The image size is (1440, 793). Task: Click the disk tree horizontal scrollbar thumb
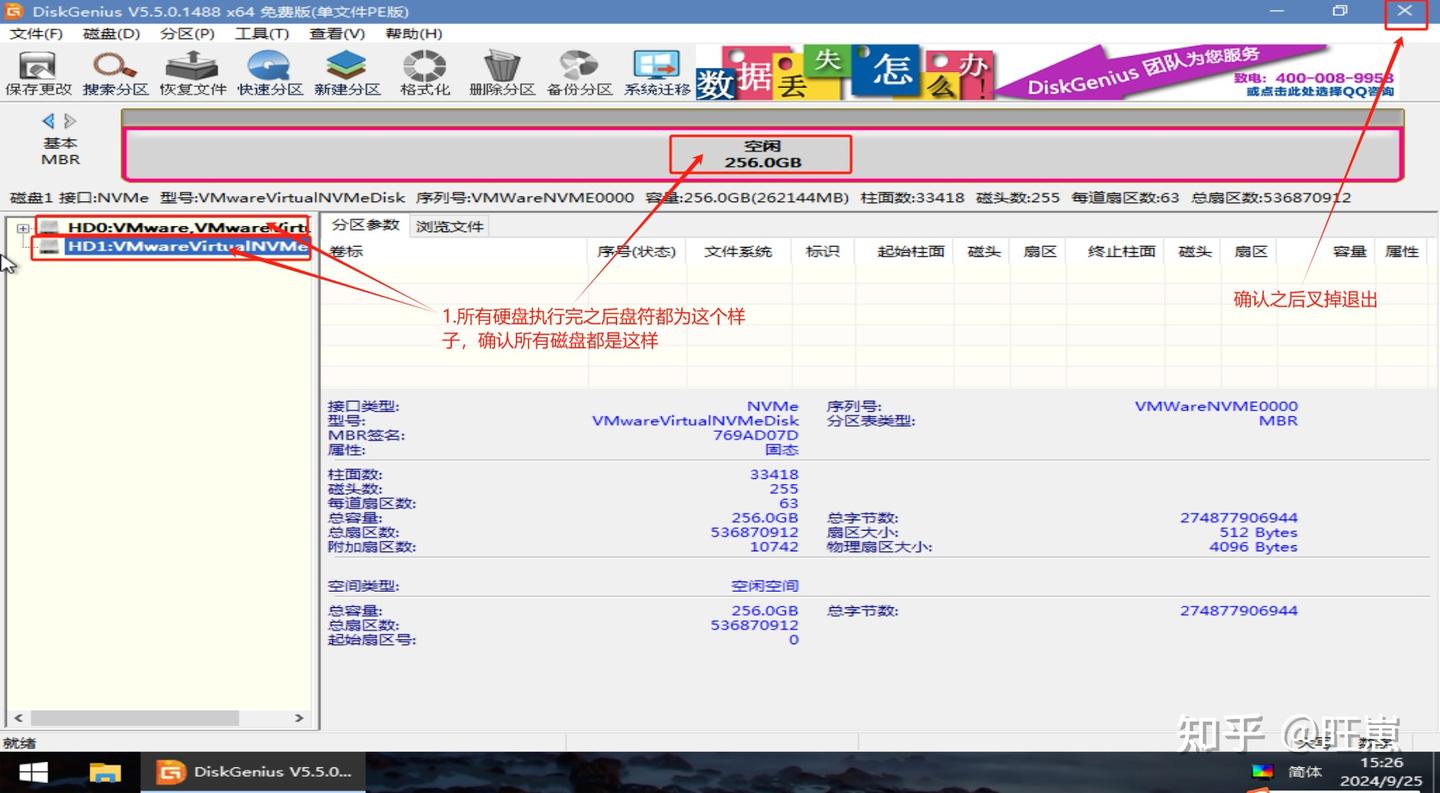[133, 718]
